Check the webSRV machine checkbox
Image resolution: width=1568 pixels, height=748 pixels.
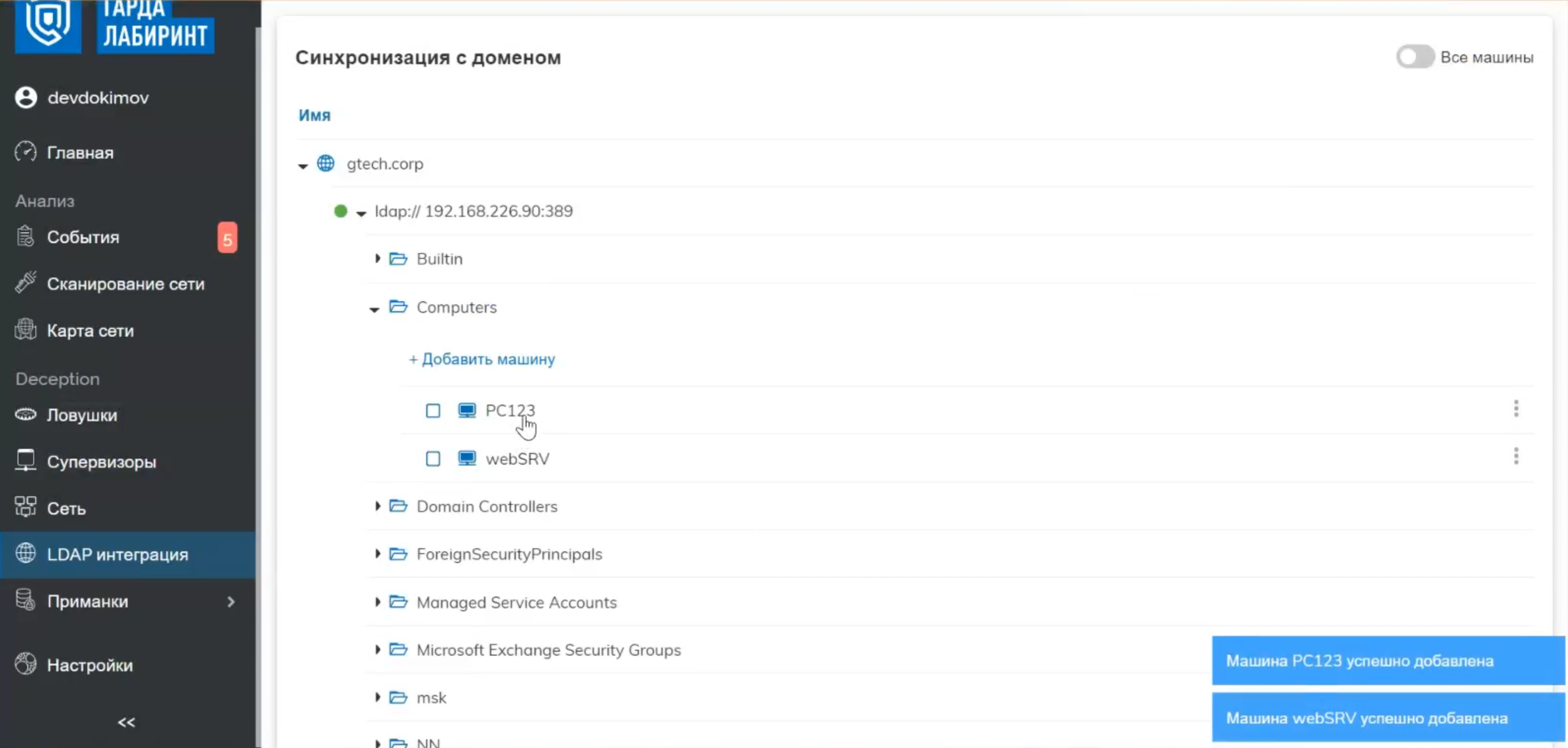[433, 459]
